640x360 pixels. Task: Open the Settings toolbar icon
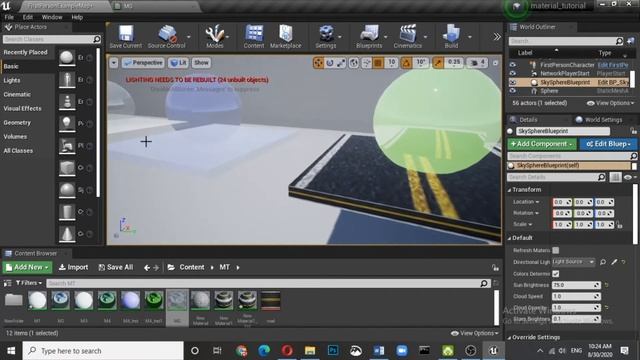coord(326,37)
